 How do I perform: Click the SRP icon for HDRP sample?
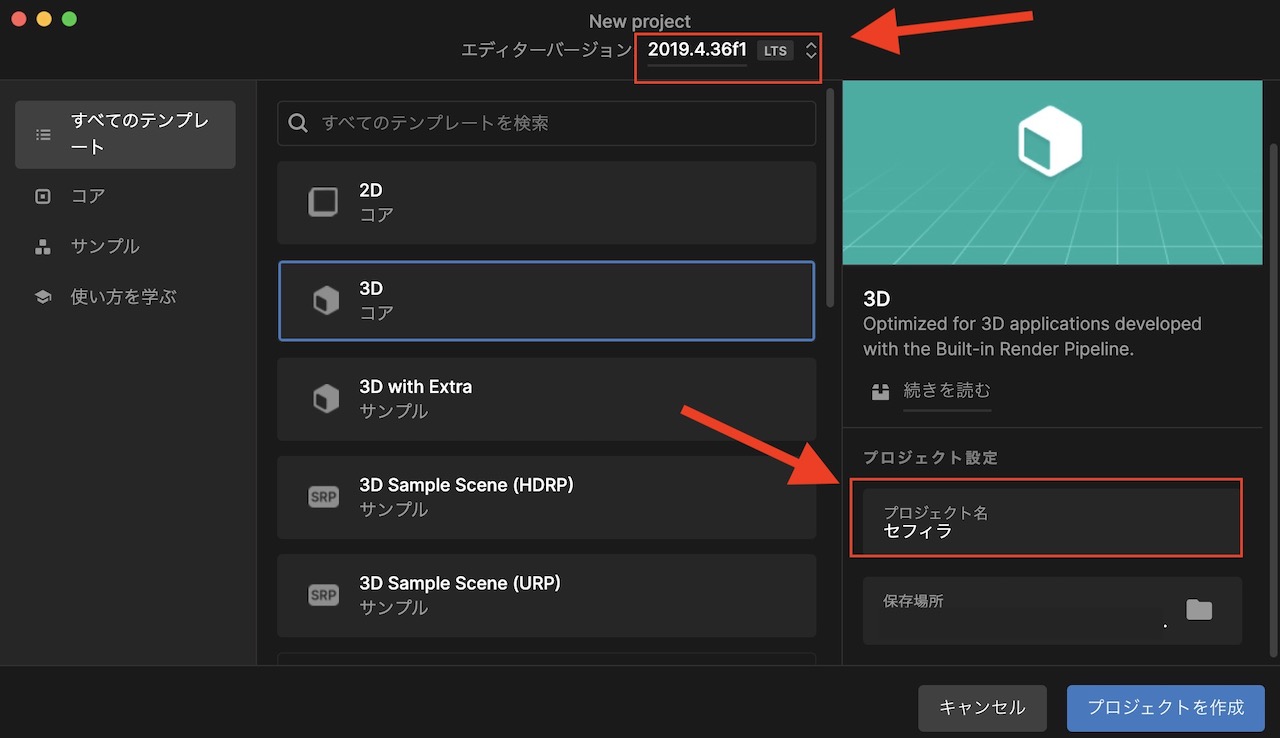click(323, 496)
